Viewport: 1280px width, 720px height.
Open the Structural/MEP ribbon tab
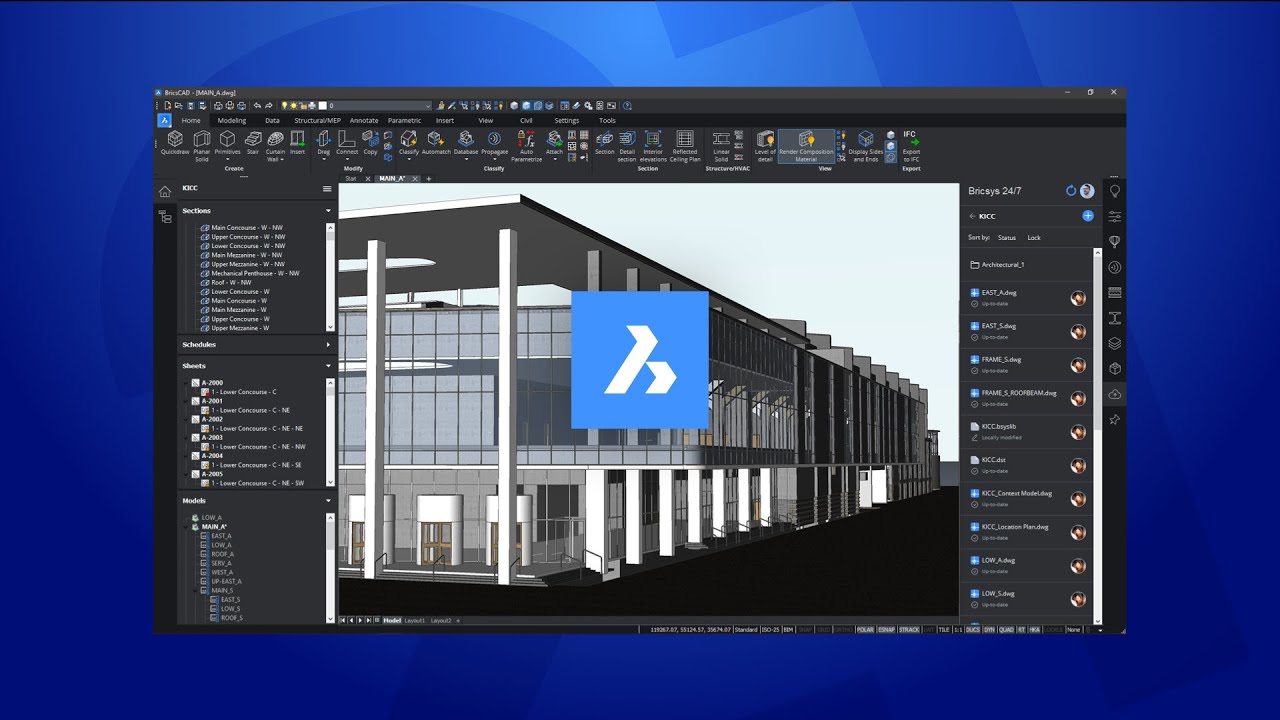(x=317, y=120)
